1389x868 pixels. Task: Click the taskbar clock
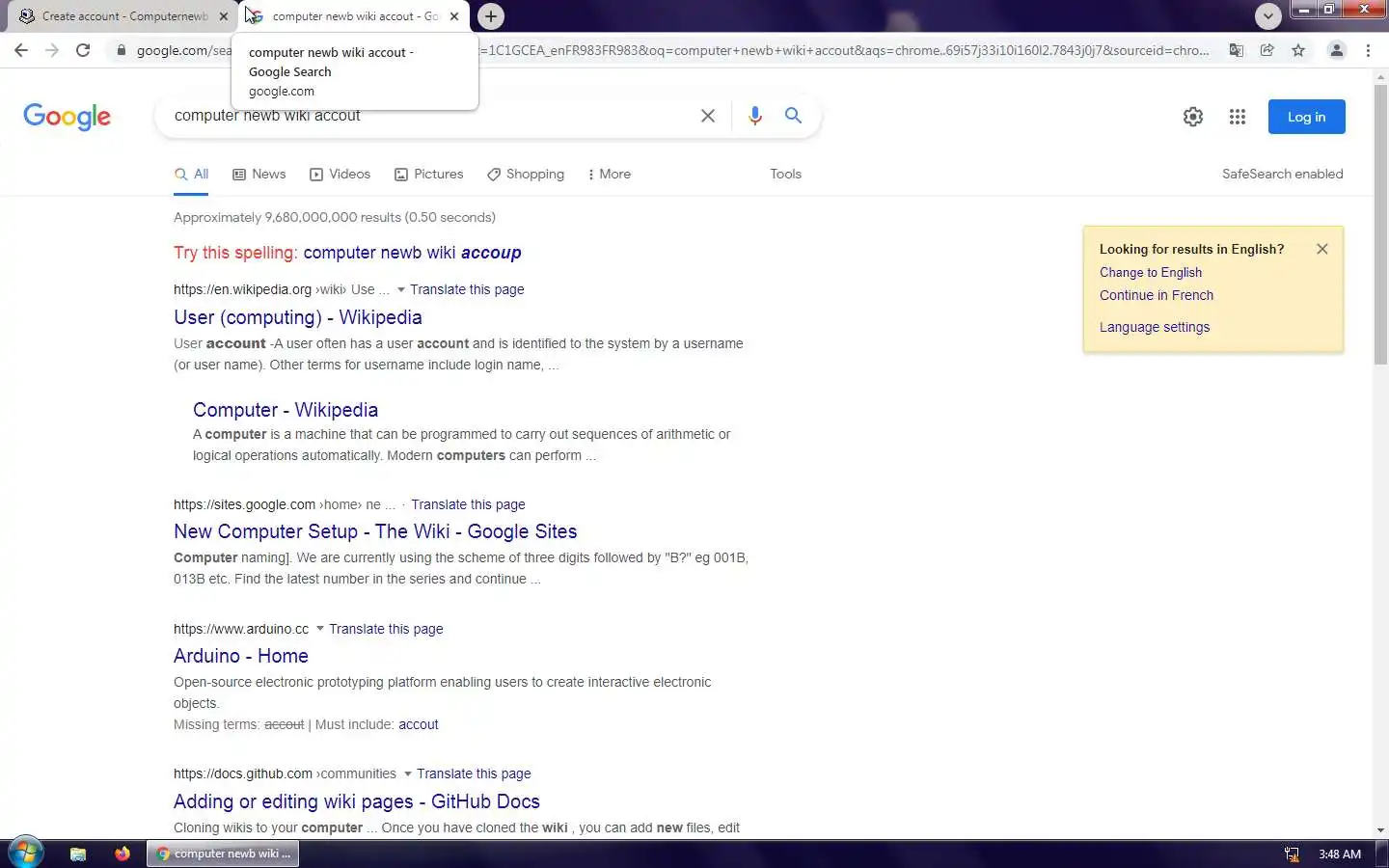coord(1340,854)
